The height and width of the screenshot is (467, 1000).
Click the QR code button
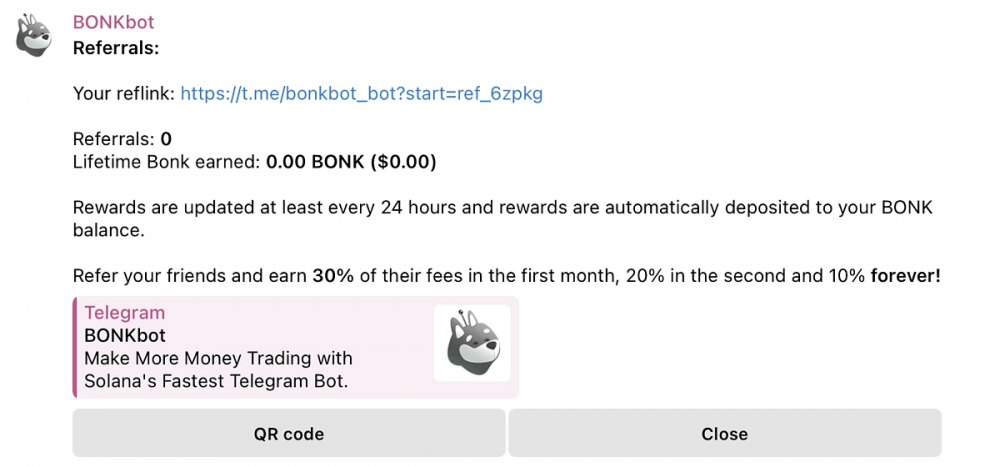pos(289,434)
